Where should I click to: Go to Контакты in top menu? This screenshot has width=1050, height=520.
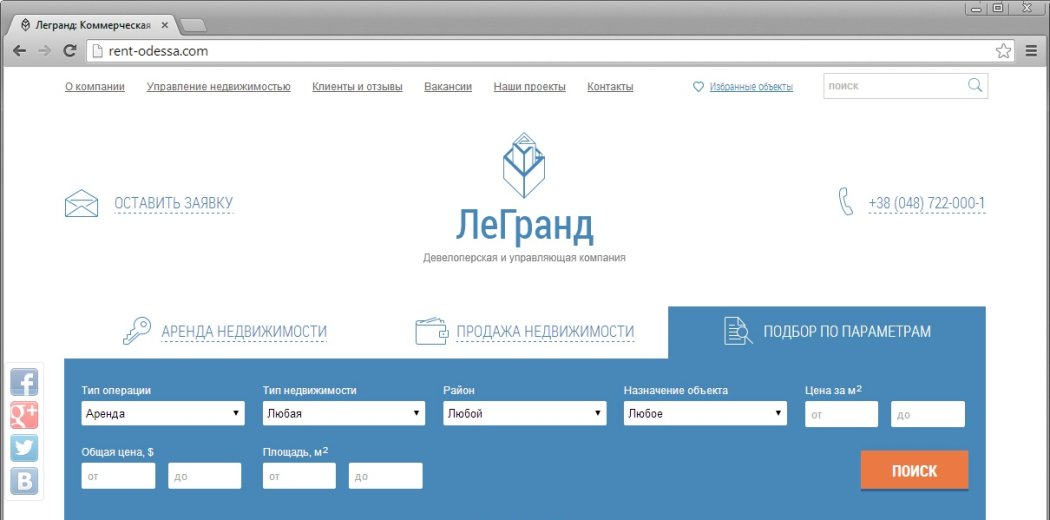(x=610, y=87)
